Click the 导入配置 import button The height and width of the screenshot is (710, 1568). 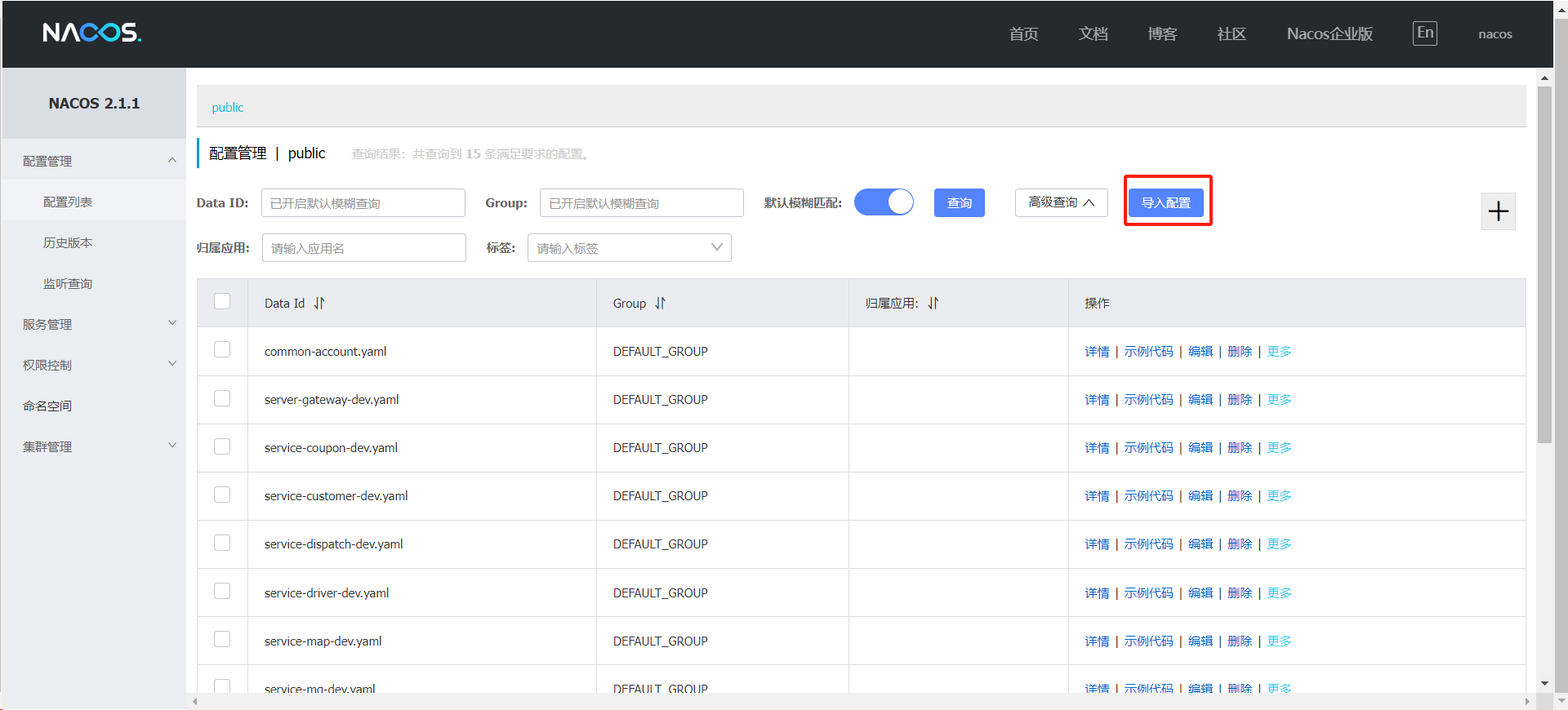pos(1166,202)
